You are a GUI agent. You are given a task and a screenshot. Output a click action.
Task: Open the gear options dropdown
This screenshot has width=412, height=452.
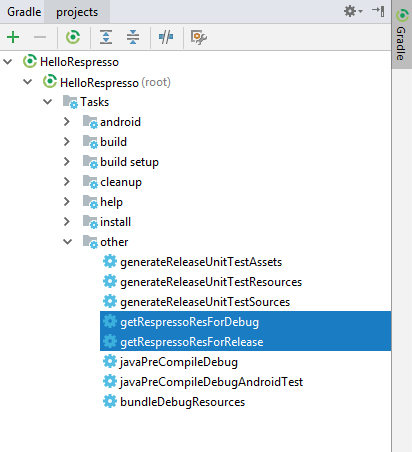point(353,12)
